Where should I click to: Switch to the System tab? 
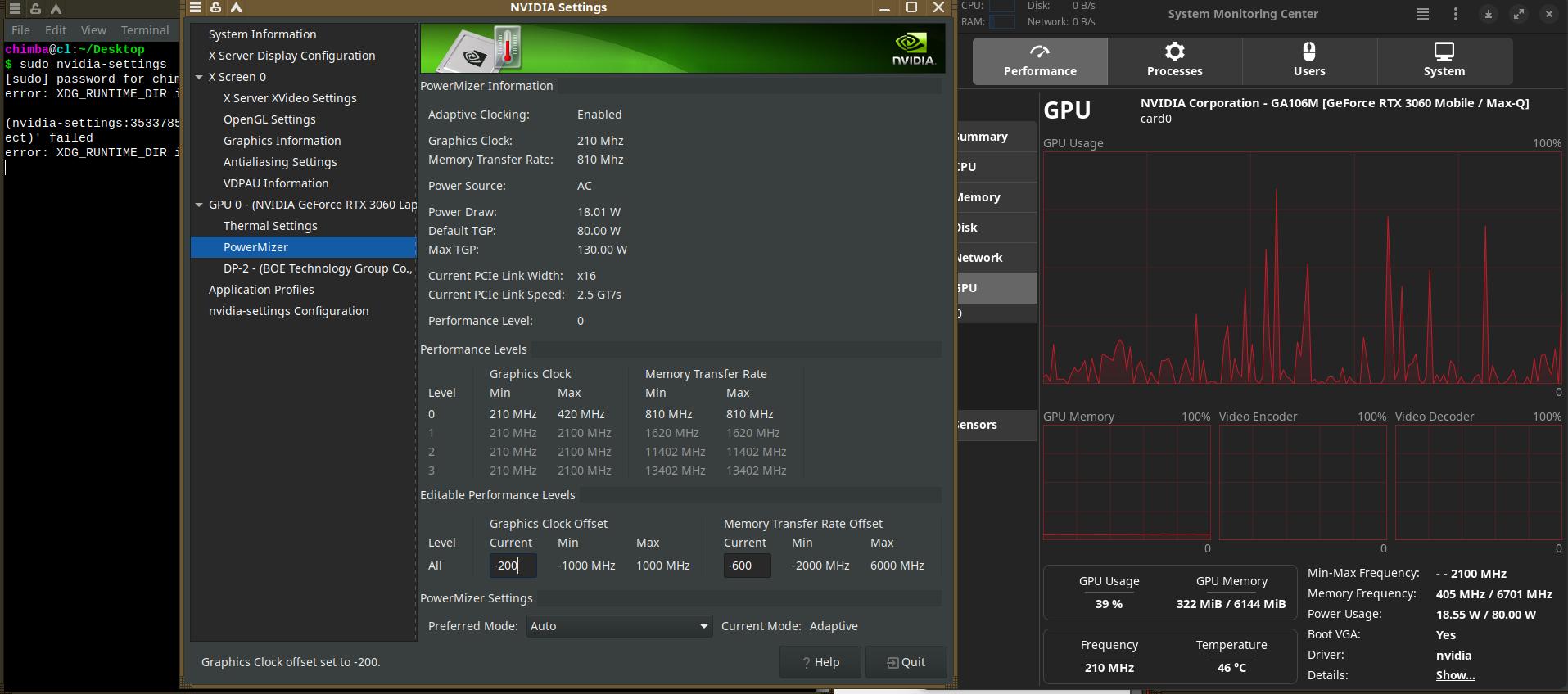[1444, 61]
